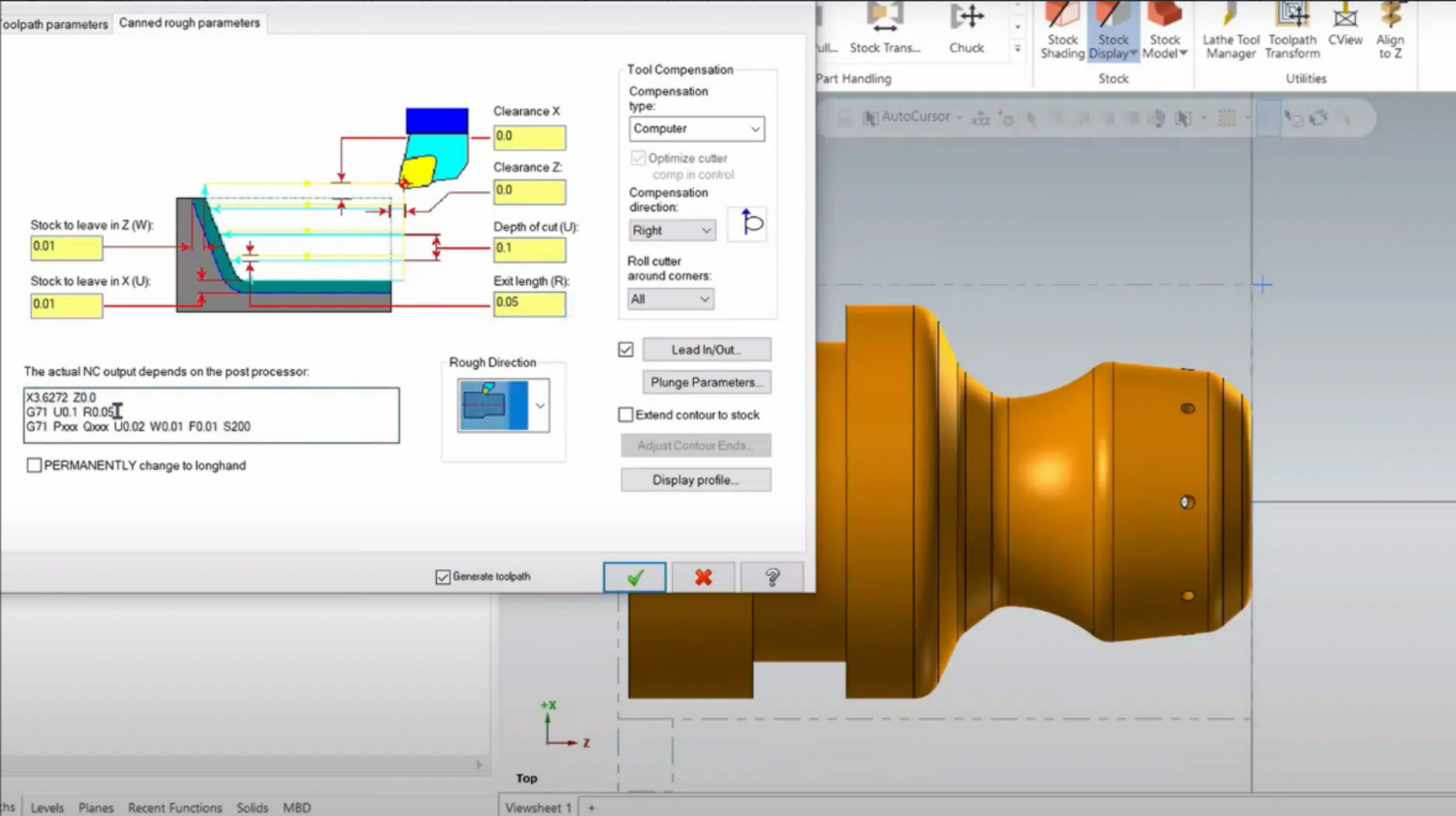Open the Lathe Tool Manager
This screenshot has height=816, width=1456.
click(1231, 32)
